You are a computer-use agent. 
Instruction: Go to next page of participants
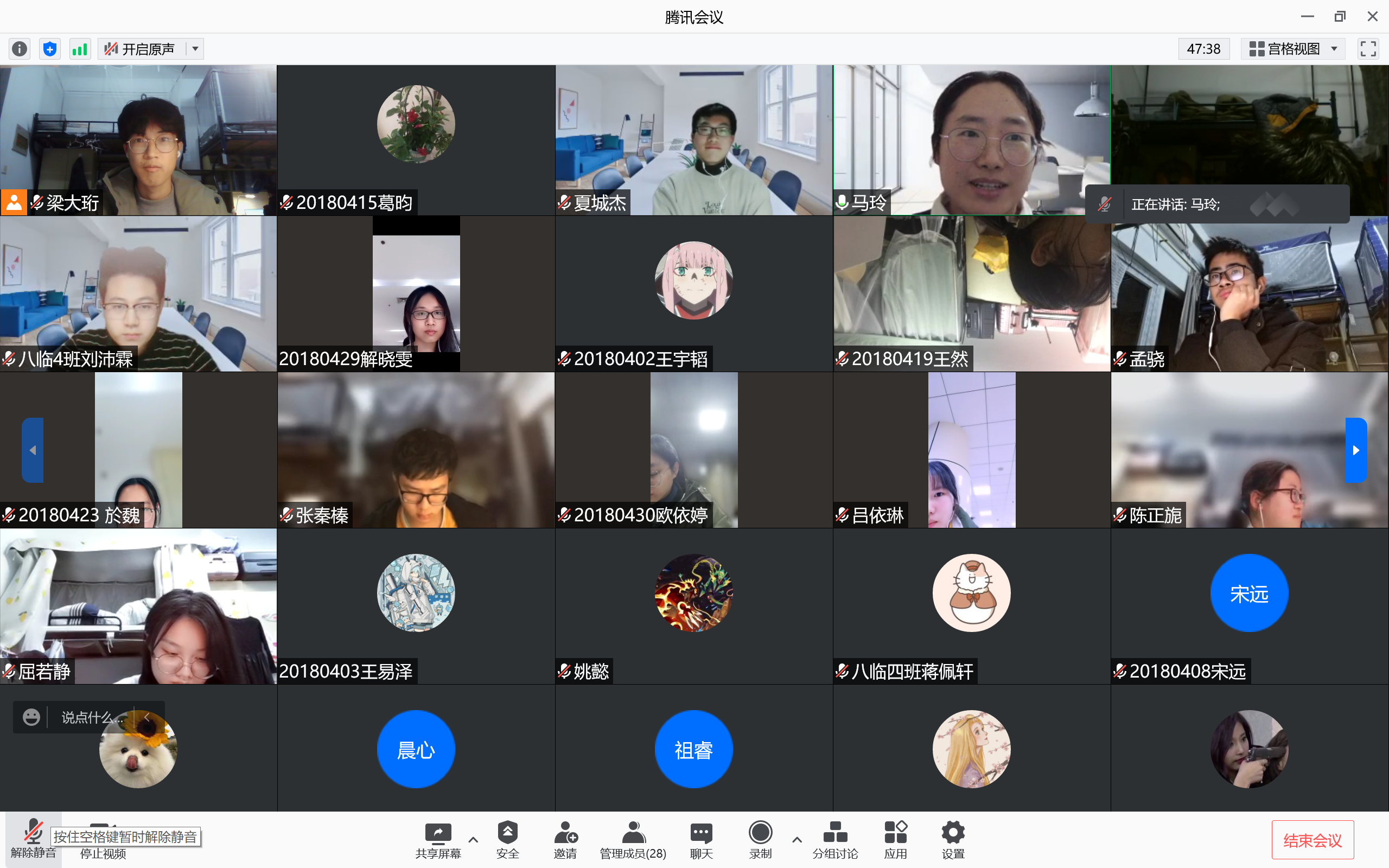tap(1356, 450)
